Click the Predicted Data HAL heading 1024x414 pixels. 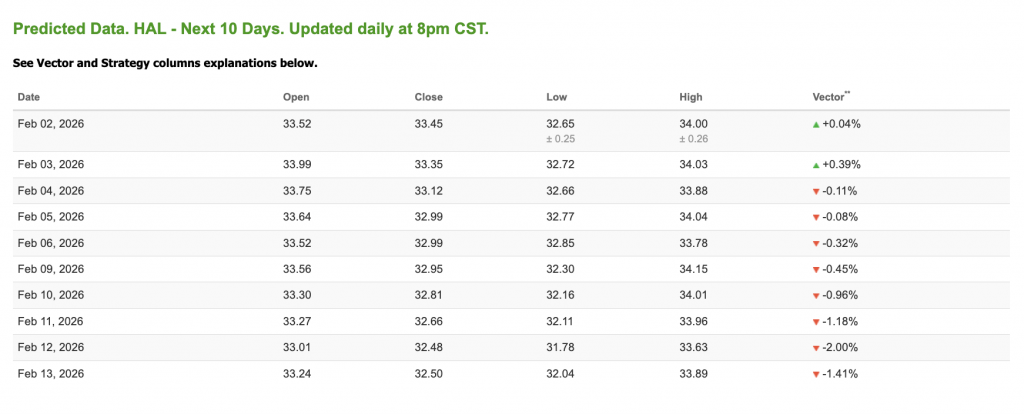250,29
